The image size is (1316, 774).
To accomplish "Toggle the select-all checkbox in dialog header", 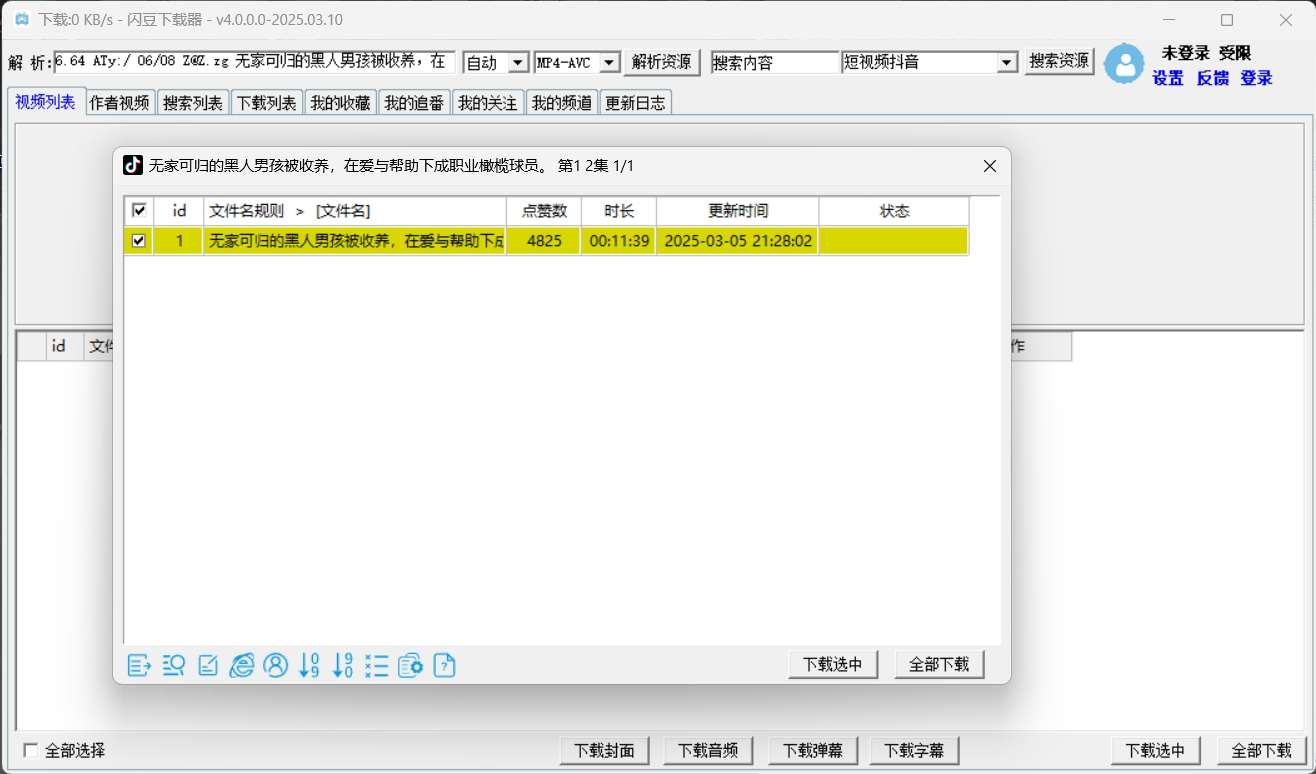I will tap(139, 211).
